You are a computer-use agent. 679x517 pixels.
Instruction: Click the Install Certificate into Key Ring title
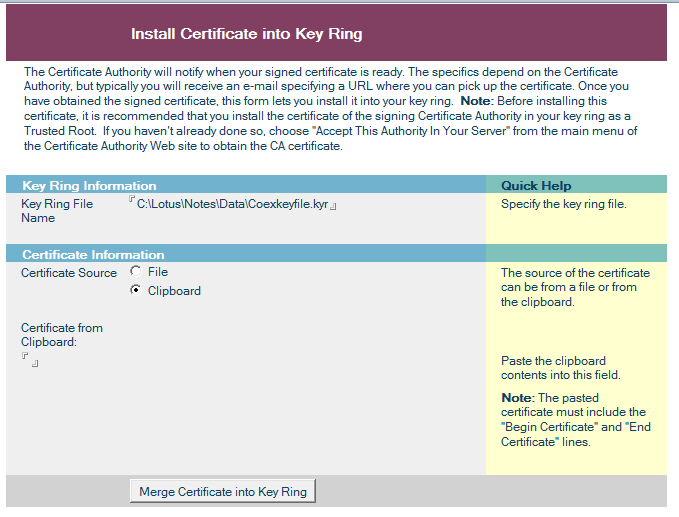click(246, 34)
